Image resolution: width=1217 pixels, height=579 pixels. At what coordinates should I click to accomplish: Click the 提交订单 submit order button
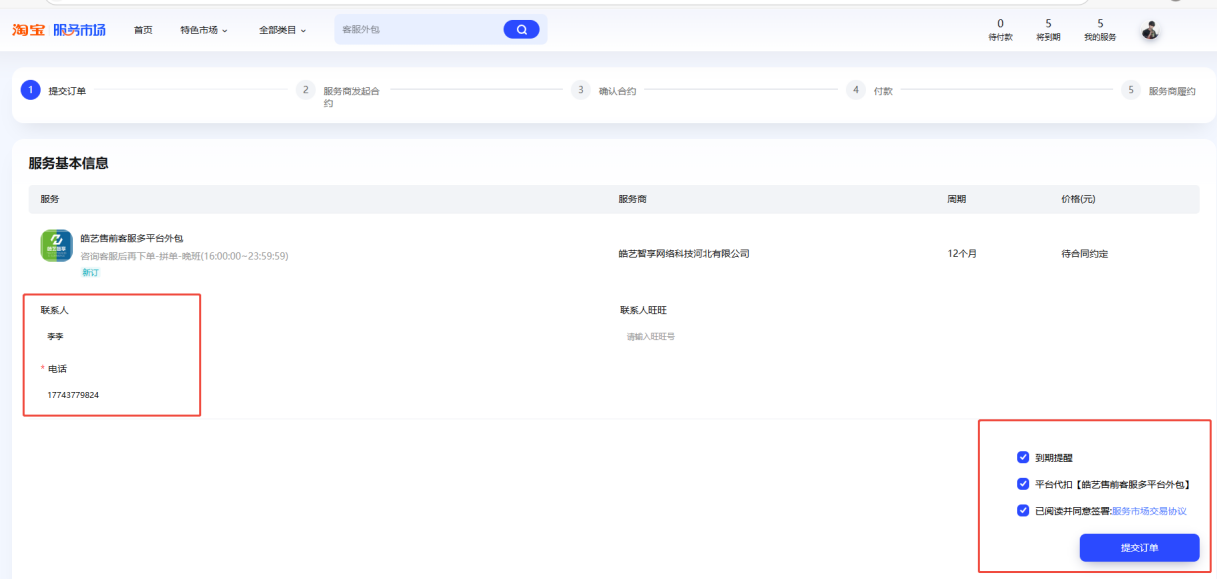point(1139,547)
